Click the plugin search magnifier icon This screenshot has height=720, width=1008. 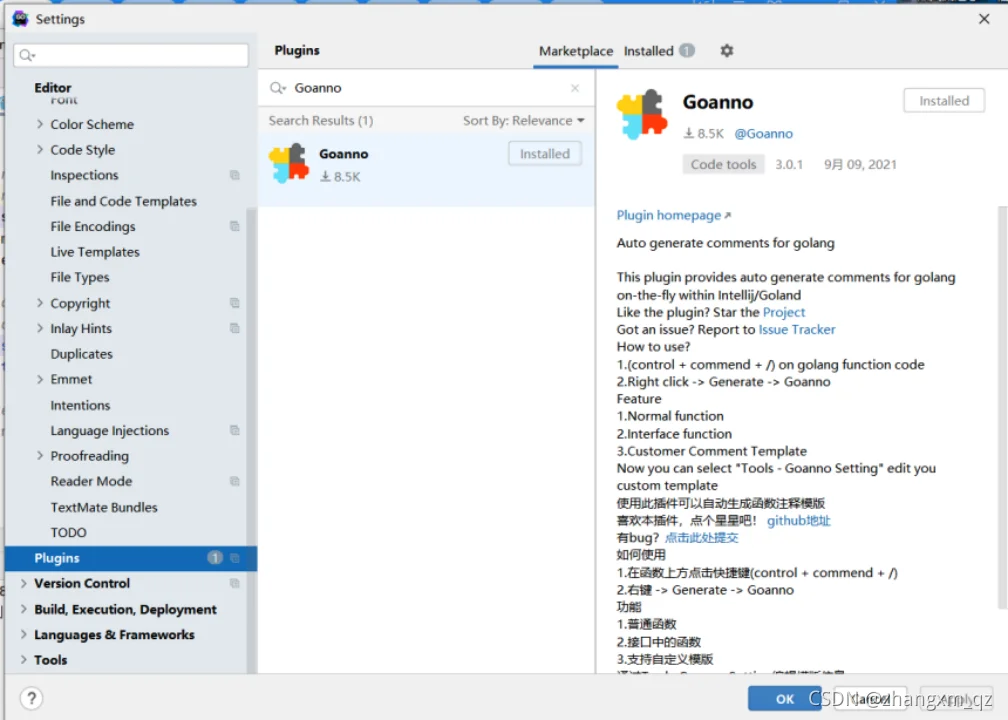tap(277, 88)
